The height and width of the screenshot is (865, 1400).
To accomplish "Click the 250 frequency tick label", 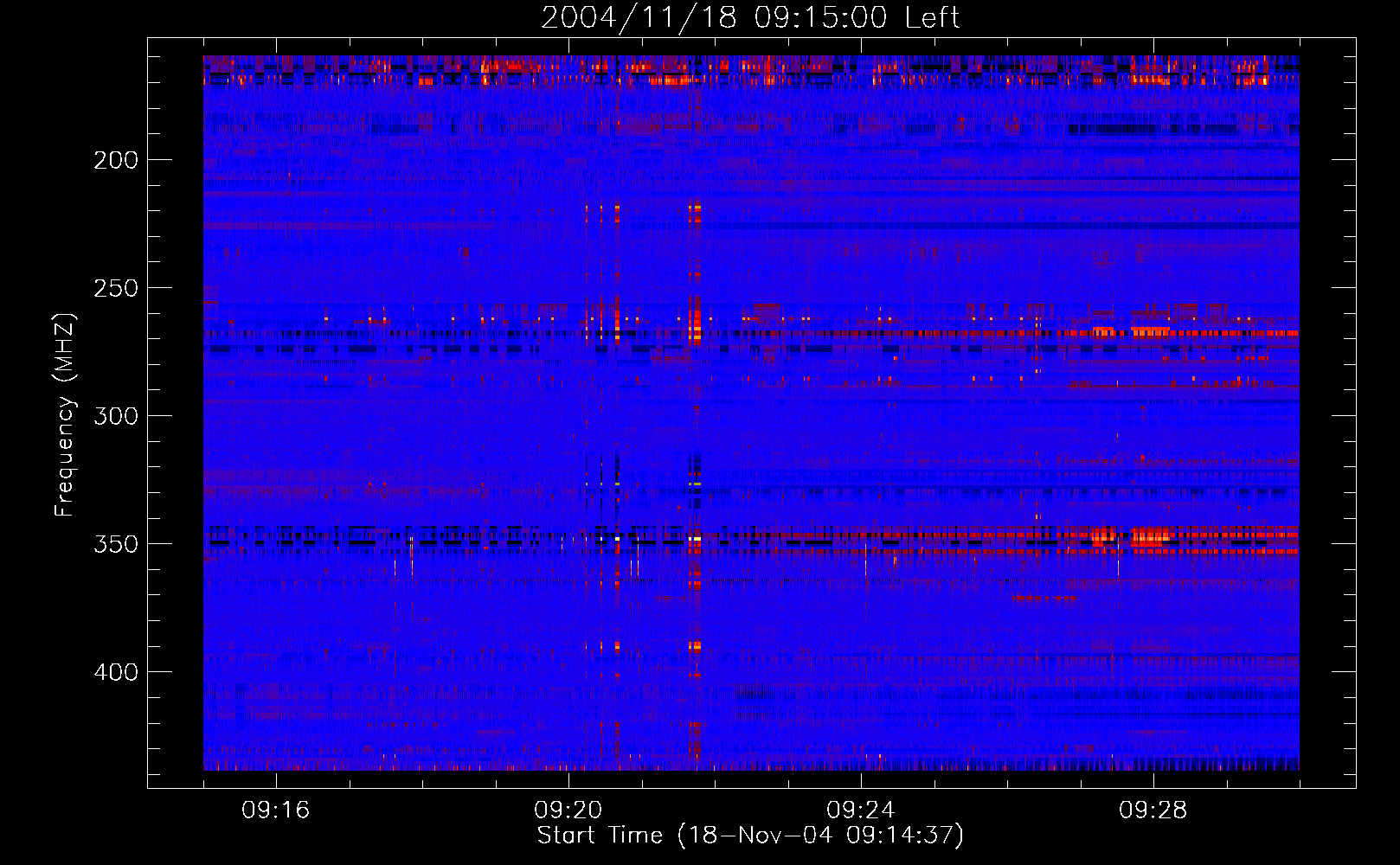I will pyautogui.click(x=116, y=288).
